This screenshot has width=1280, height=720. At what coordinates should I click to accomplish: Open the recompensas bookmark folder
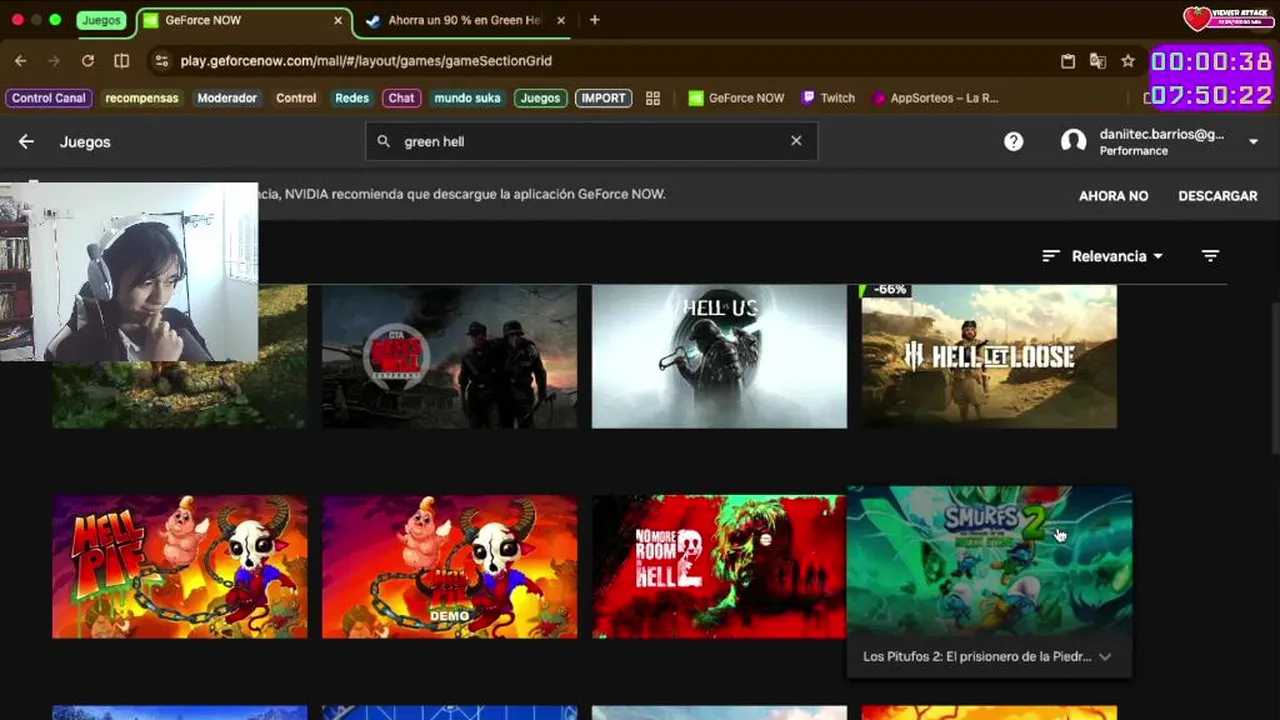pyautogui.click(x=142, y=98)
